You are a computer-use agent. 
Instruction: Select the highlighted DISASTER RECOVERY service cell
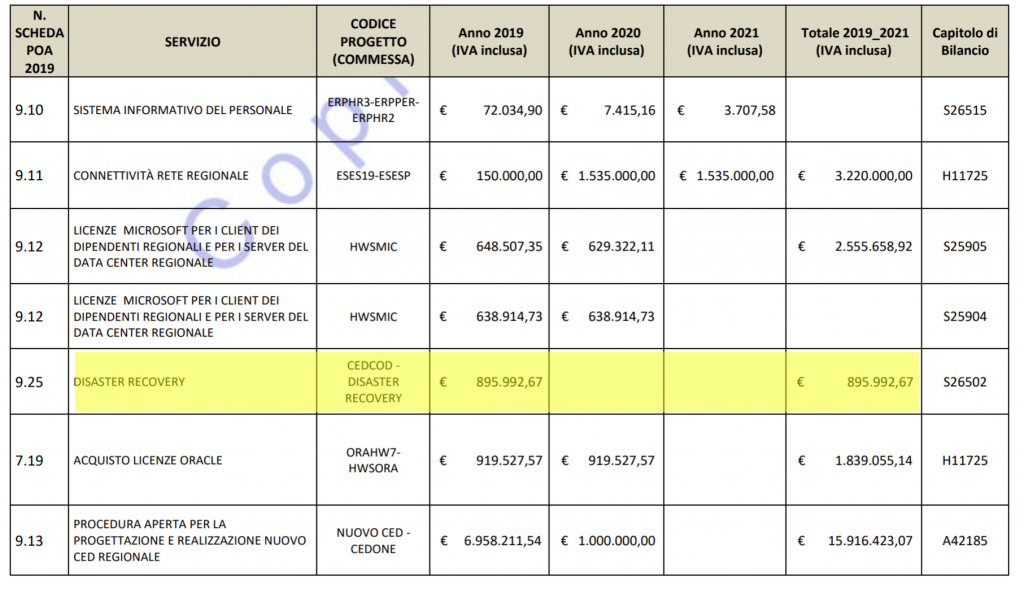130,382
